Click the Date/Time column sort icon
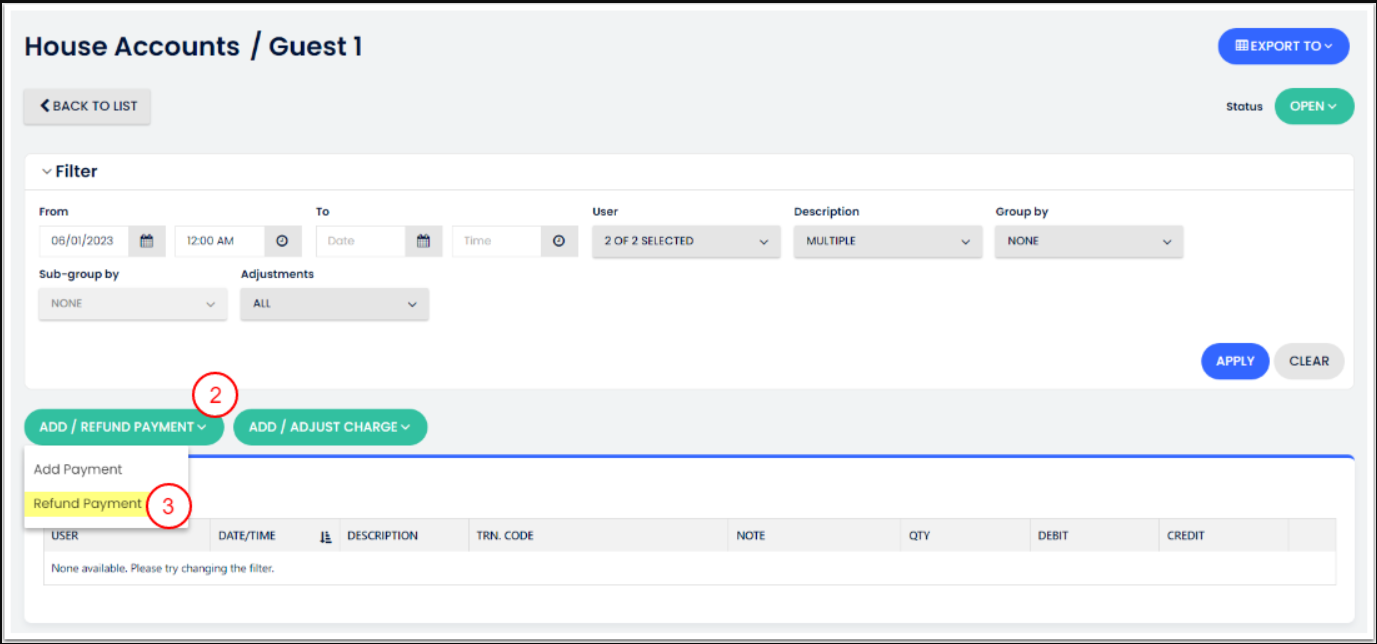 point(325,536)
